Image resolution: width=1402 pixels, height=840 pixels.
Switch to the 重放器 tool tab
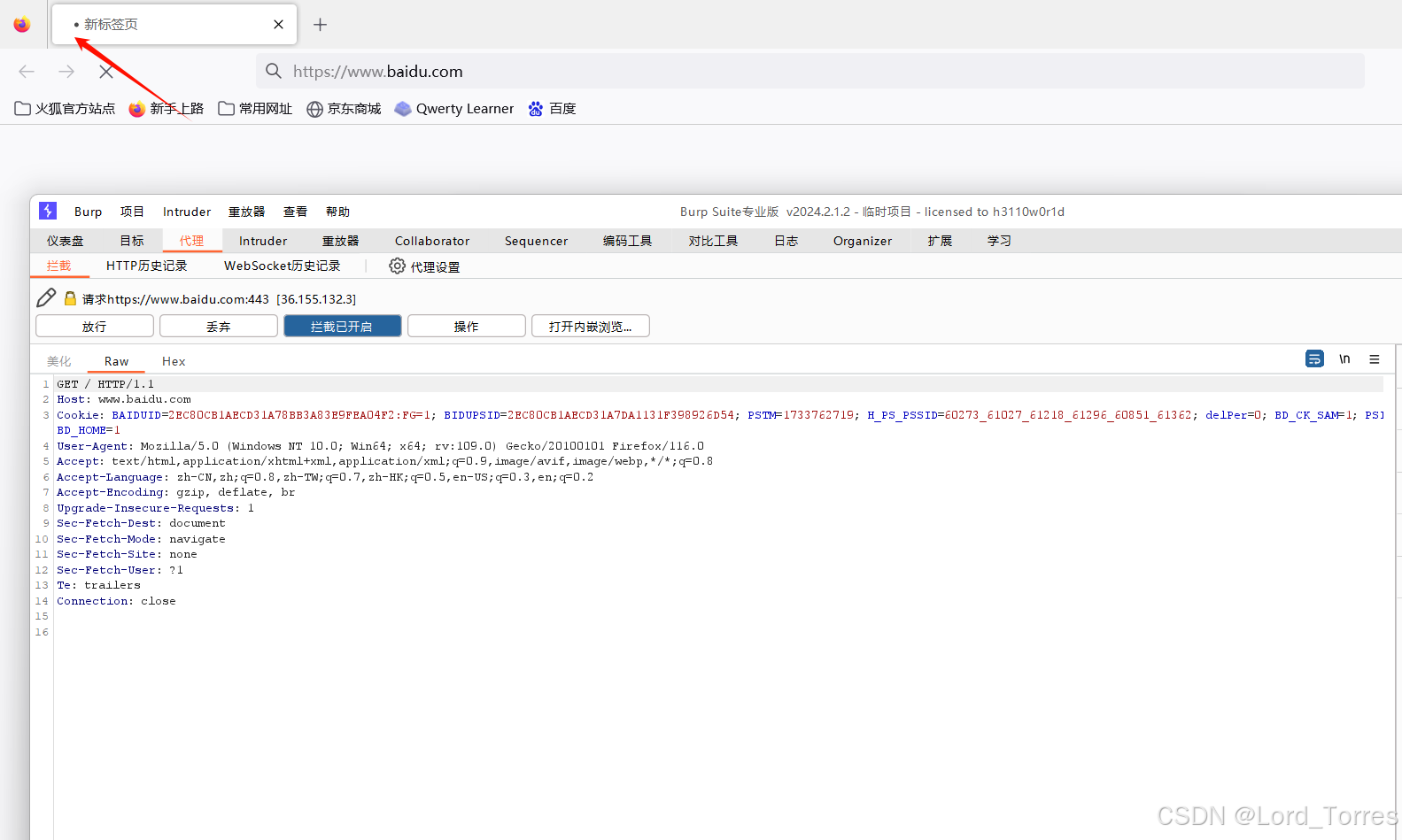tap(341, 241)
